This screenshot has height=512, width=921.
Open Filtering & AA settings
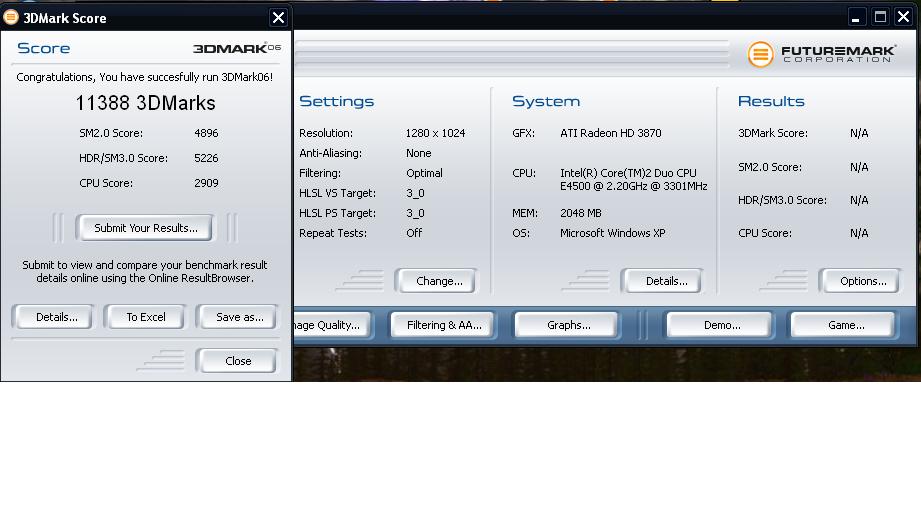pos(444,325)
